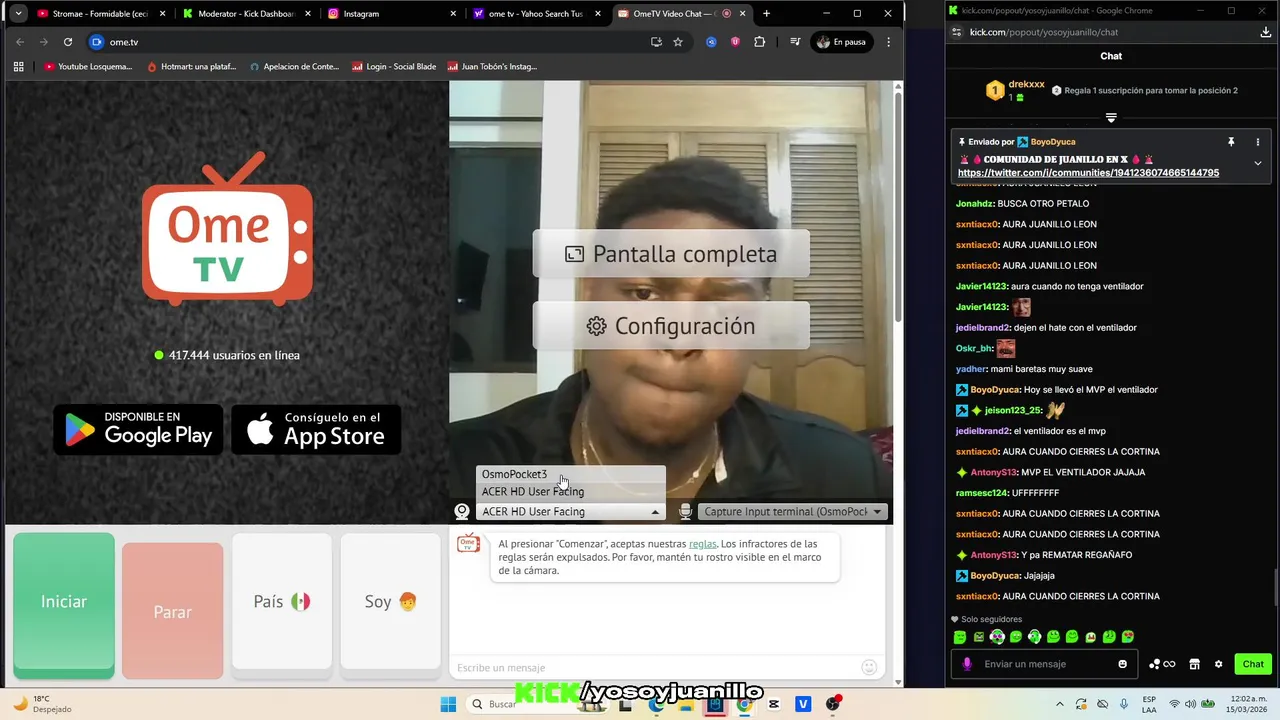Click the green Chat send button

[x=1253, y=664]
